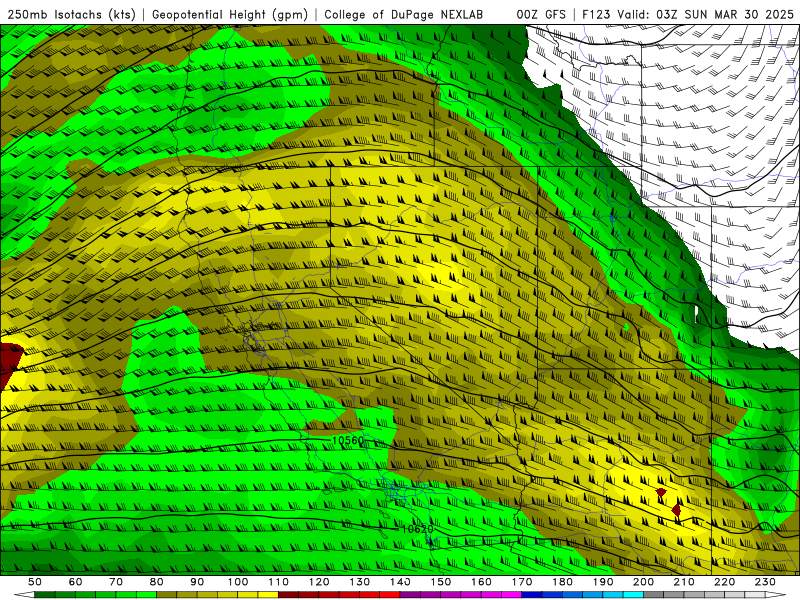This screenshot has width=800, height=600.
Task: Click the 10620 height contour label
Action: pos(417,529)
